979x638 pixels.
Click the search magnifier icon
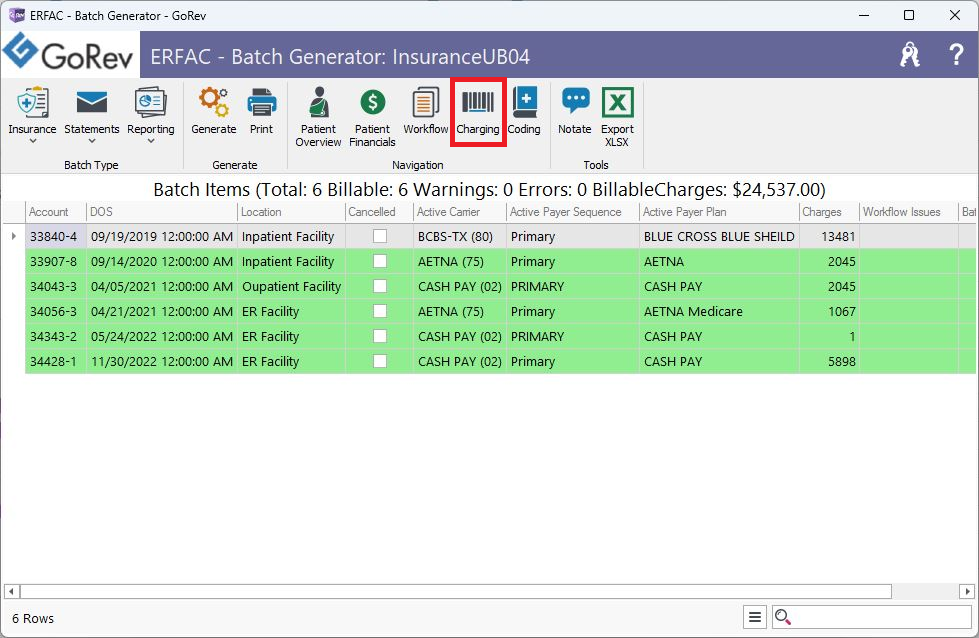tap(782, 617)
